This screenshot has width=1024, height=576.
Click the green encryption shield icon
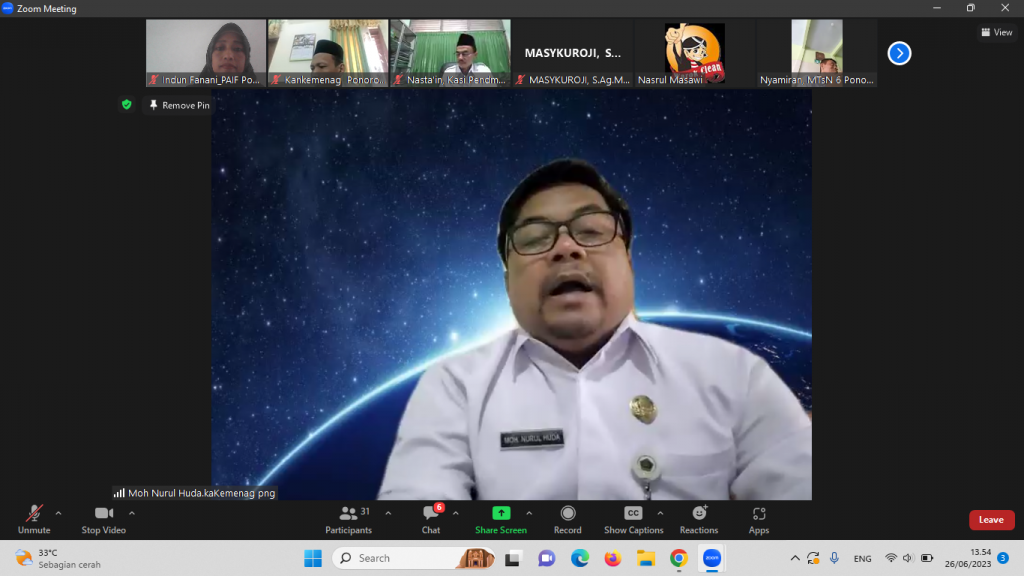click(x=126, y=104)
